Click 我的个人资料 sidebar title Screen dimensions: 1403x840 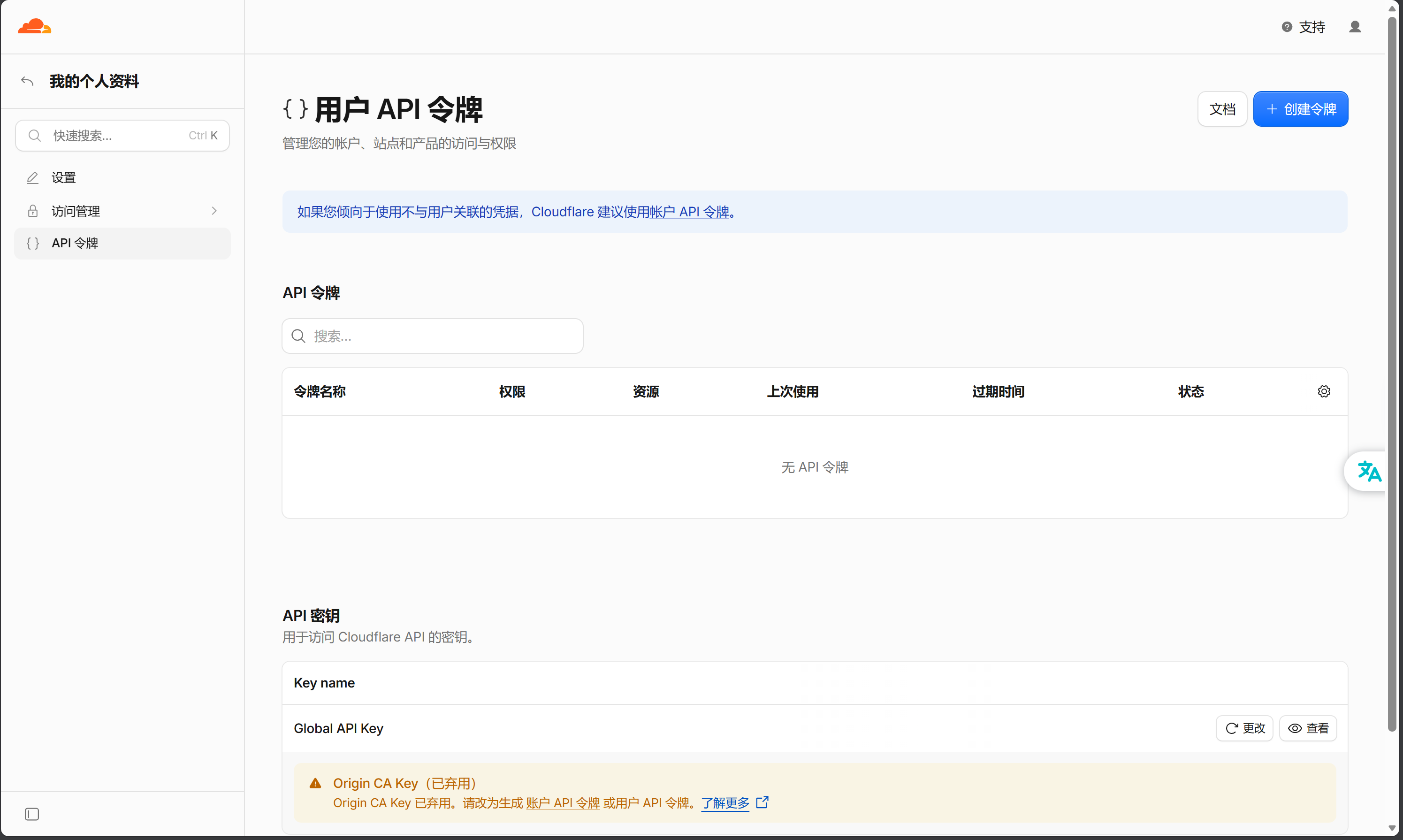coord(94,82)
